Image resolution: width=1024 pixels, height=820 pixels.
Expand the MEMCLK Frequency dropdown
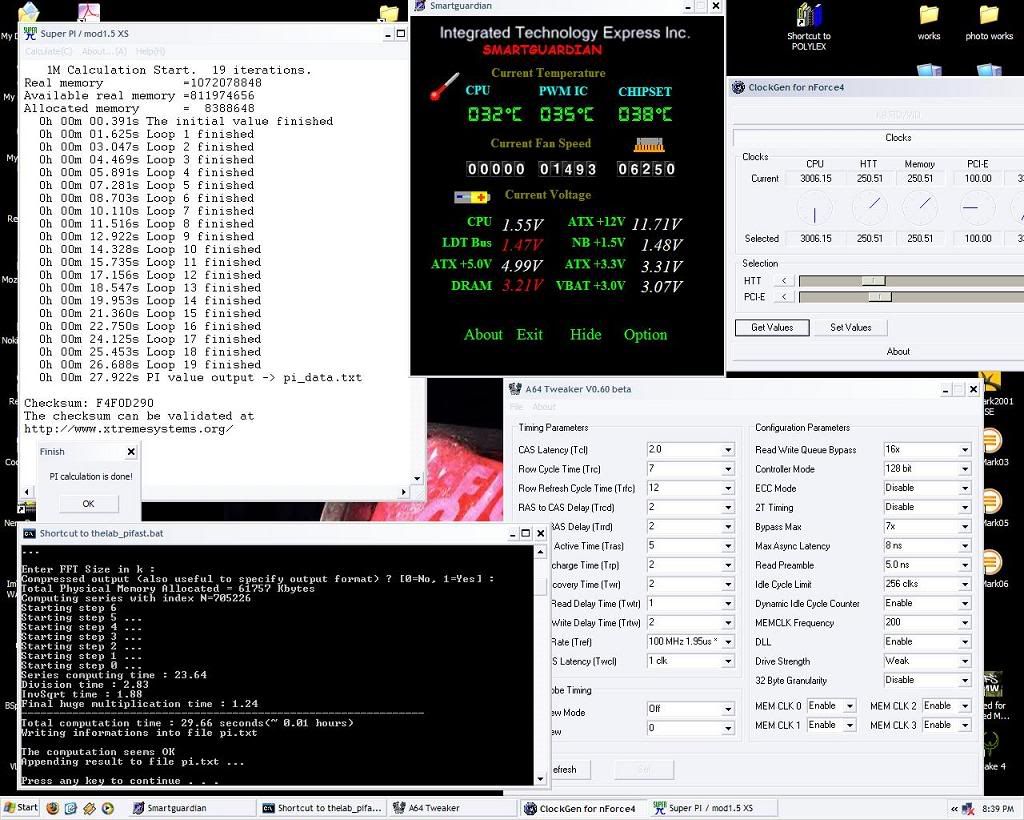tap(965, 623)
